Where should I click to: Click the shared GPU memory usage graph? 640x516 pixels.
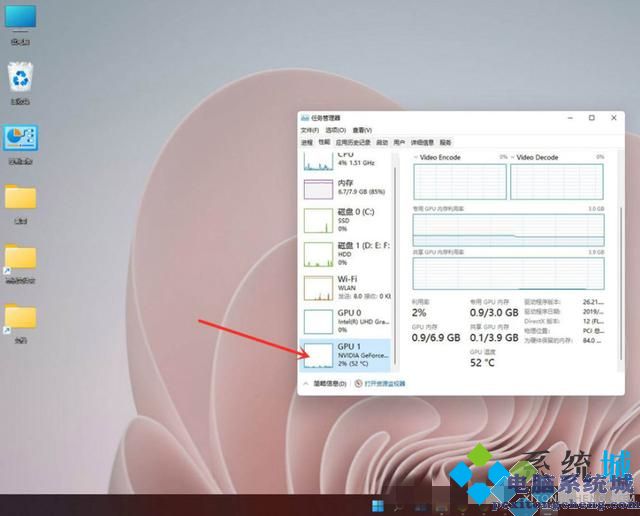pos(509,273)
